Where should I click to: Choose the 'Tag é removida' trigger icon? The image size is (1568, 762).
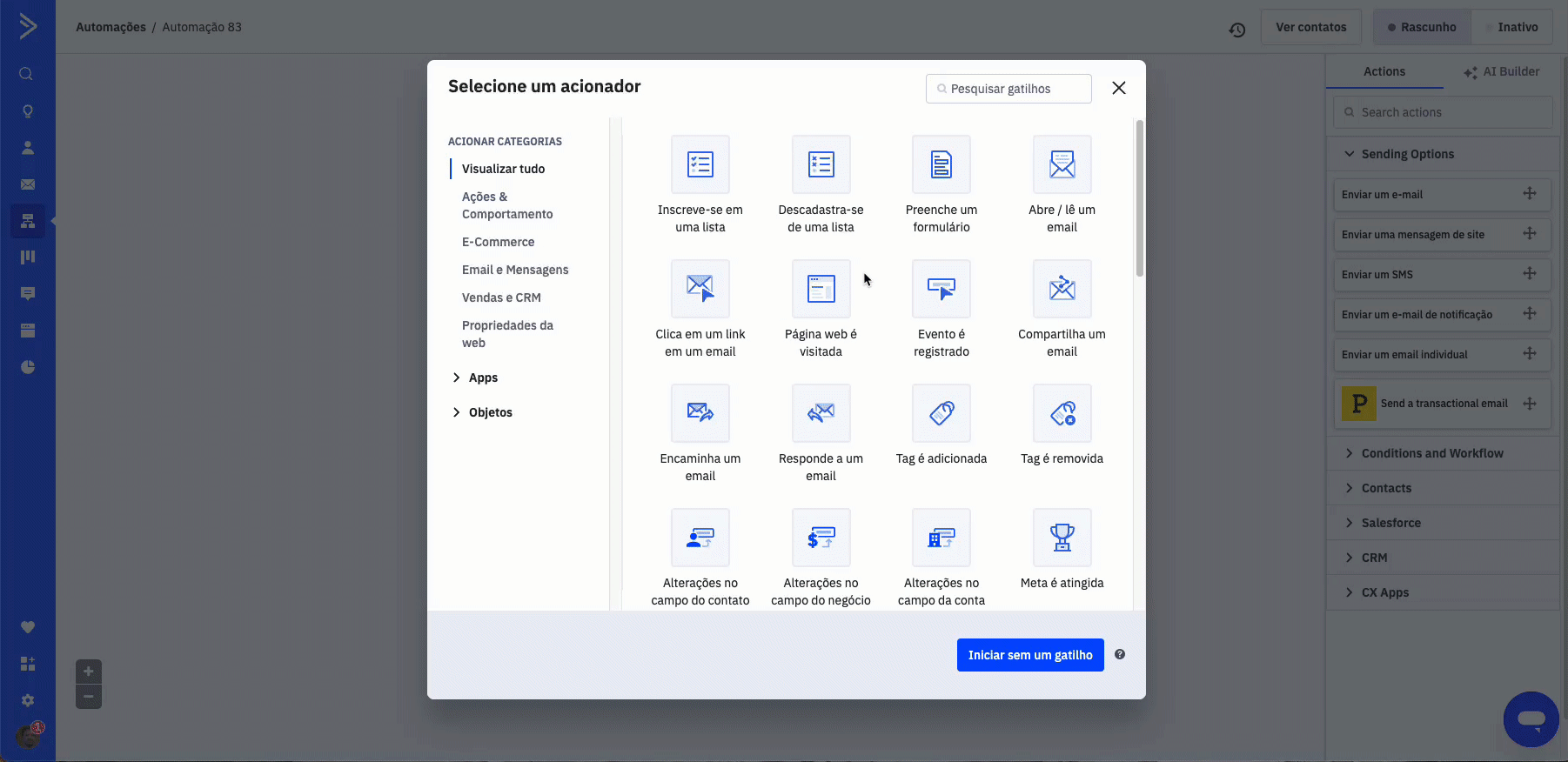pos(1062,413)
